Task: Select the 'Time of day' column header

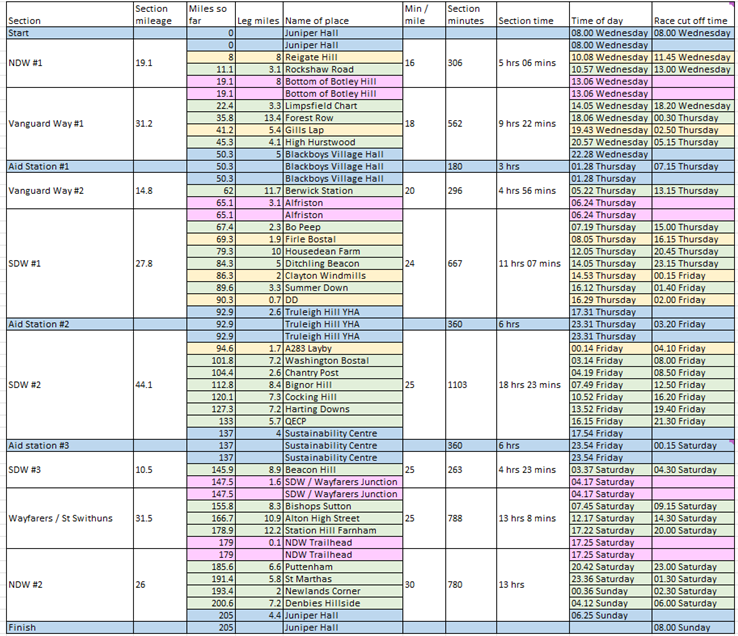Action: [x=610, y=15]
